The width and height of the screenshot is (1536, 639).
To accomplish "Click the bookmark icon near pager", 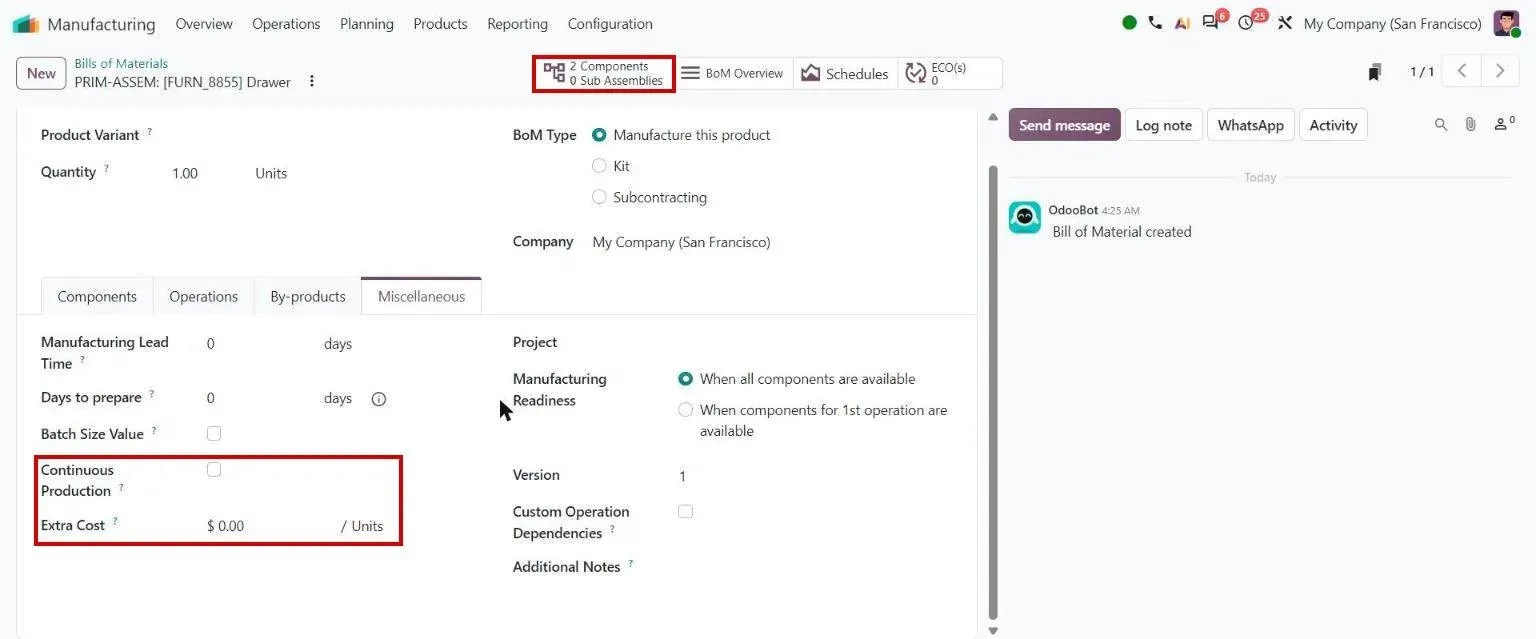I will 1375,72.
